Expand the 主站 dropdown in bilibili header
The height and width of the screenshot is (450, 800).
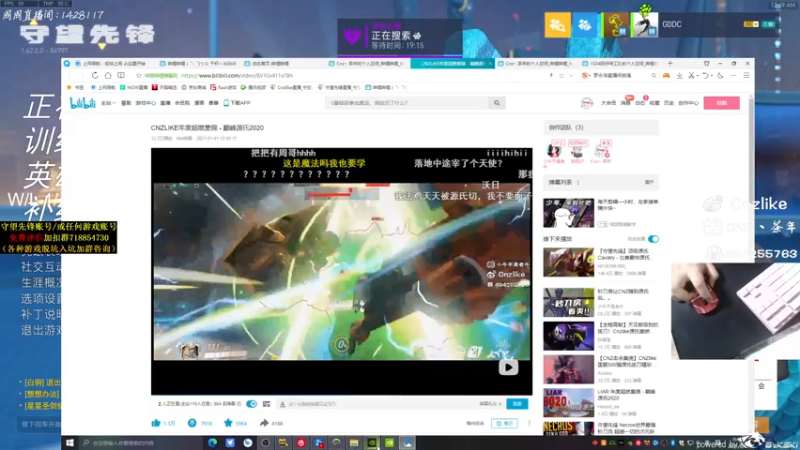click(108, 103)
